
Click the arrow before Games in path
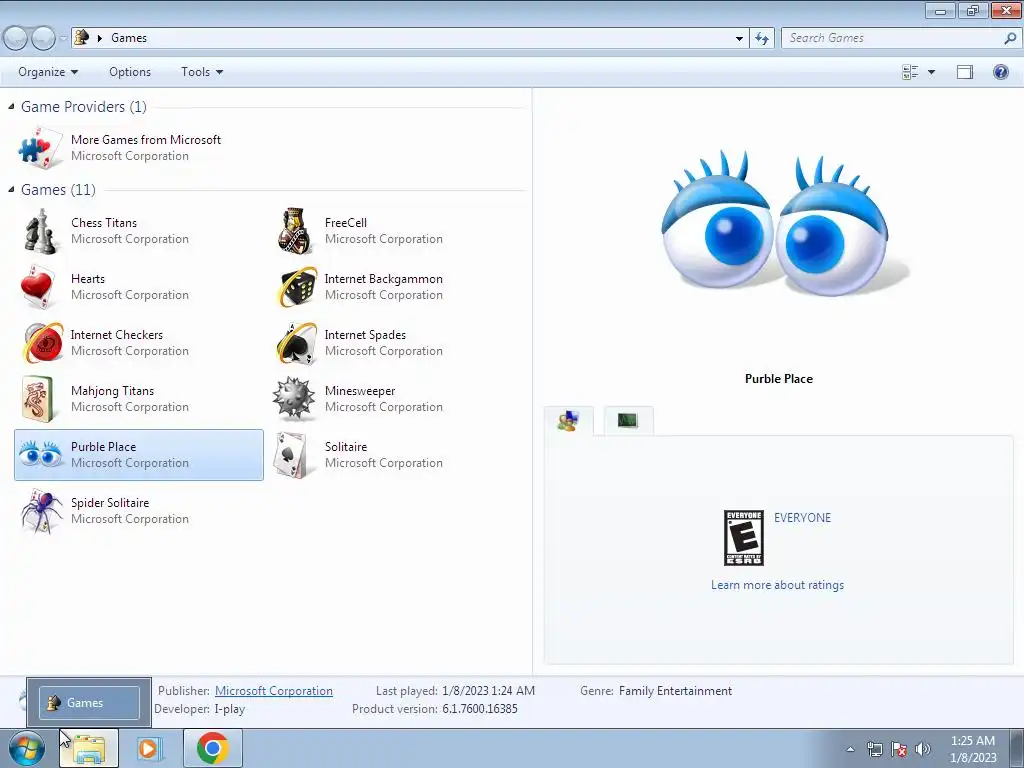(x=100, y=38)
